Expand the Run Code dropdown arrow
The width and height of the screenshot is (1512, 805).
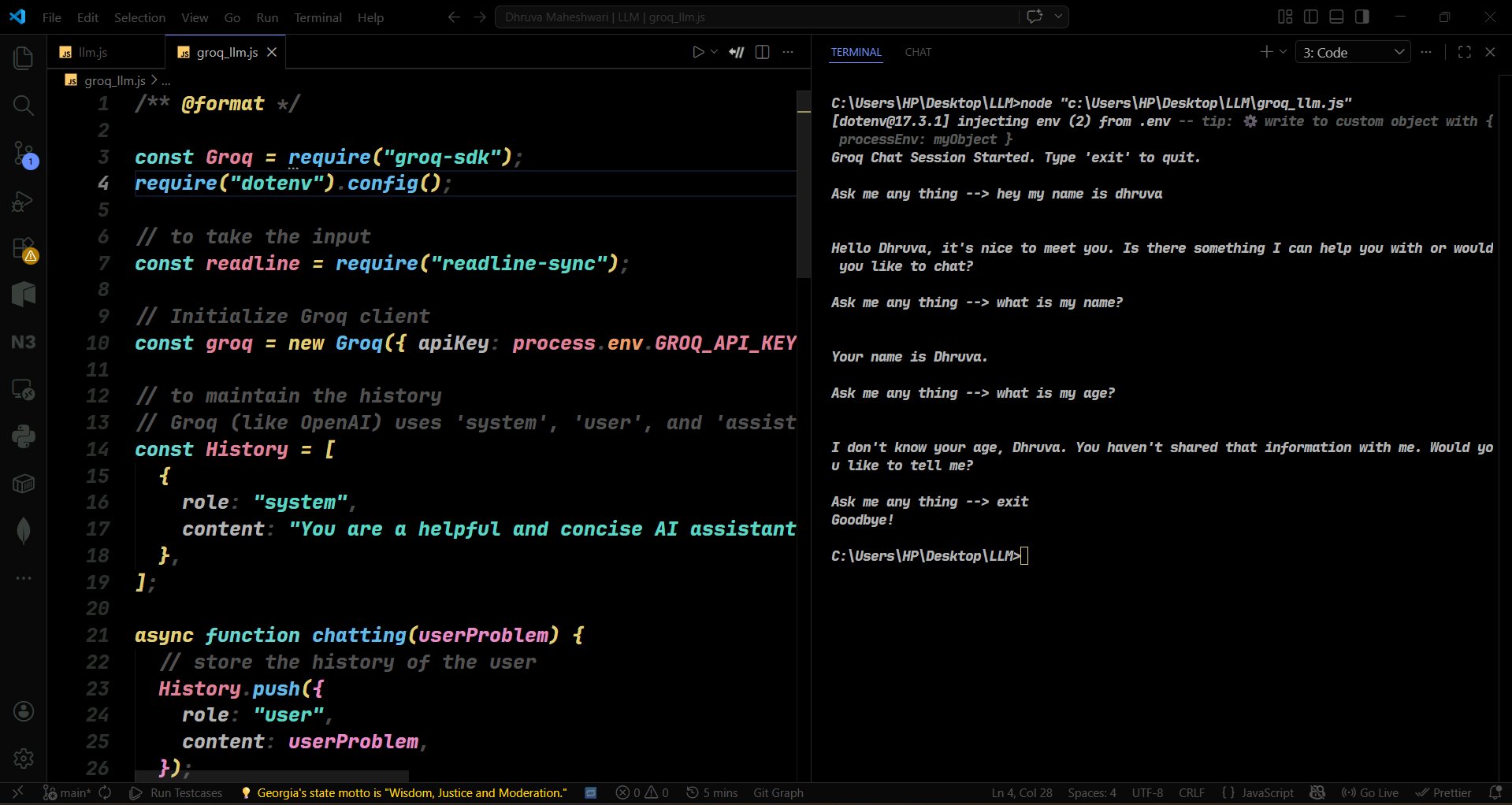pos(715,52)
